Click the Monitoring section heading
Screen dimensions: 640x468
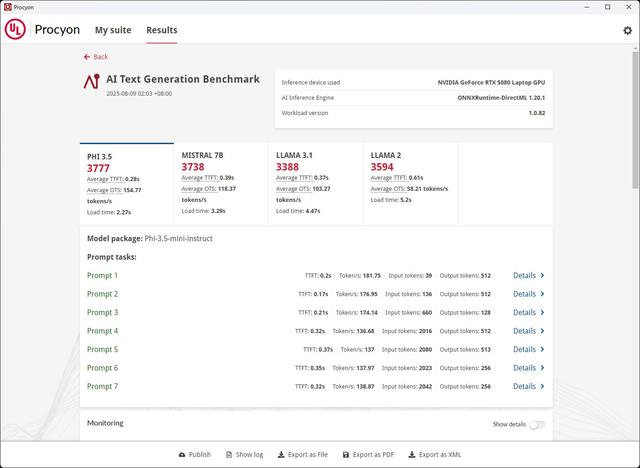105,423
